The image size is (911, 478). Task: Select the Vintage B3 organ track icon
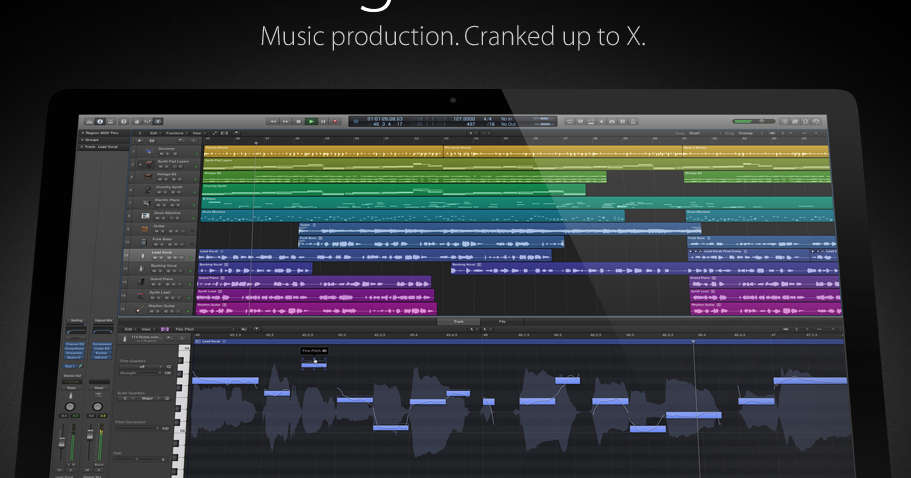pos(148,177)
